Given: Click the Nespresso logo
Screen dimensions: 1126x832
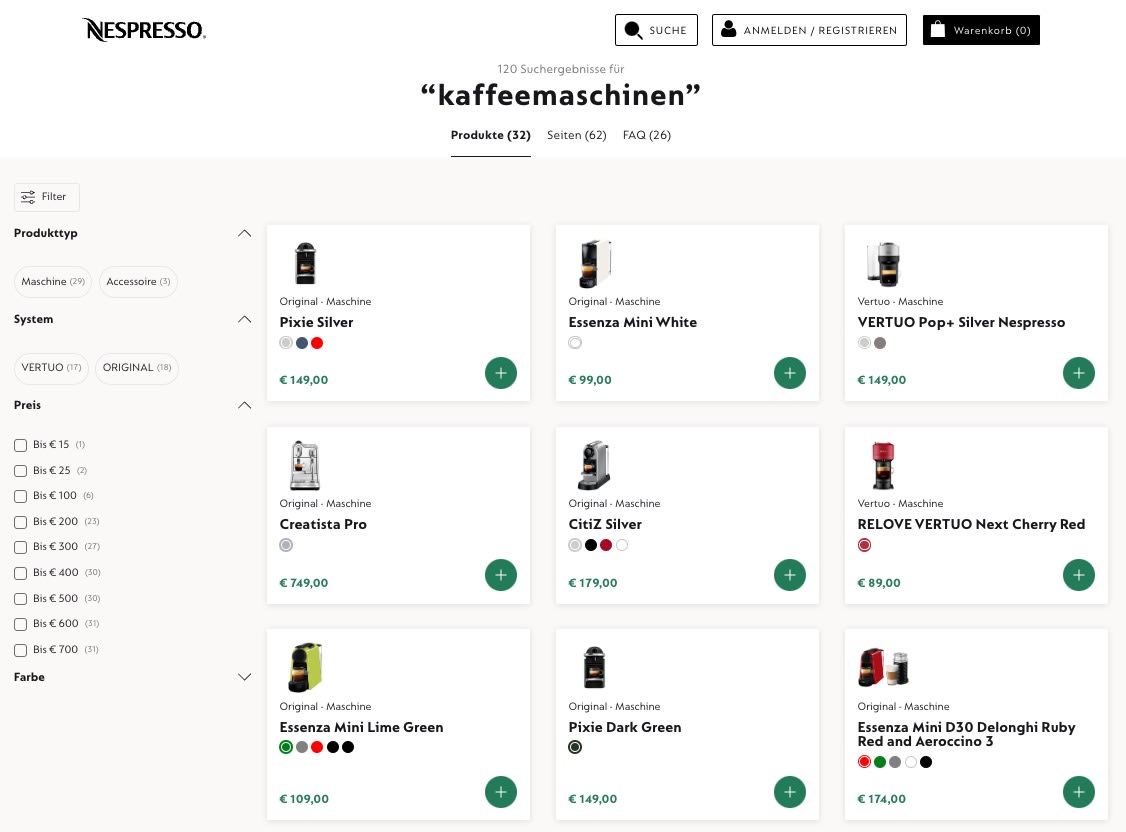Looking at the screenshot, I should (x=143, y=30).
